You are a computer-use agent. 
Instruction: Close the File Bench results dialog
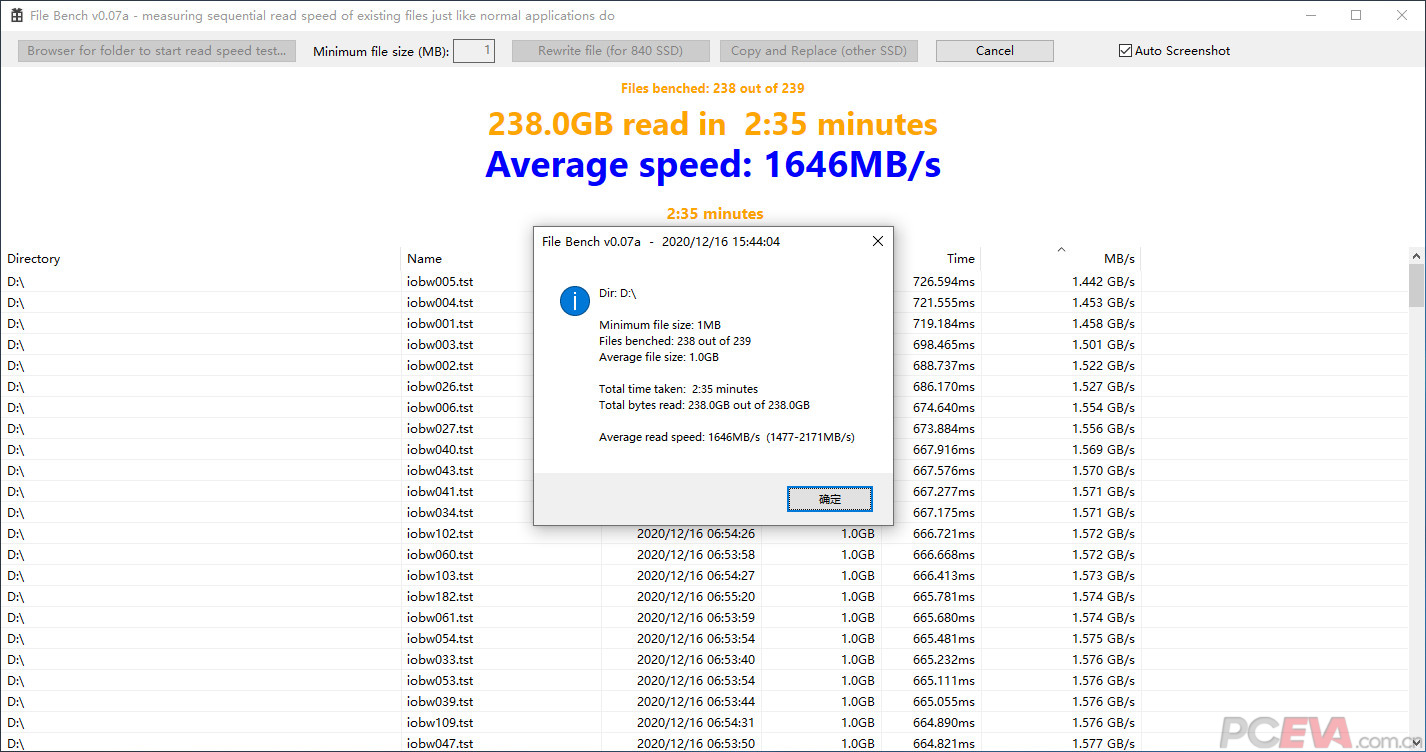[x=877, y=241]
